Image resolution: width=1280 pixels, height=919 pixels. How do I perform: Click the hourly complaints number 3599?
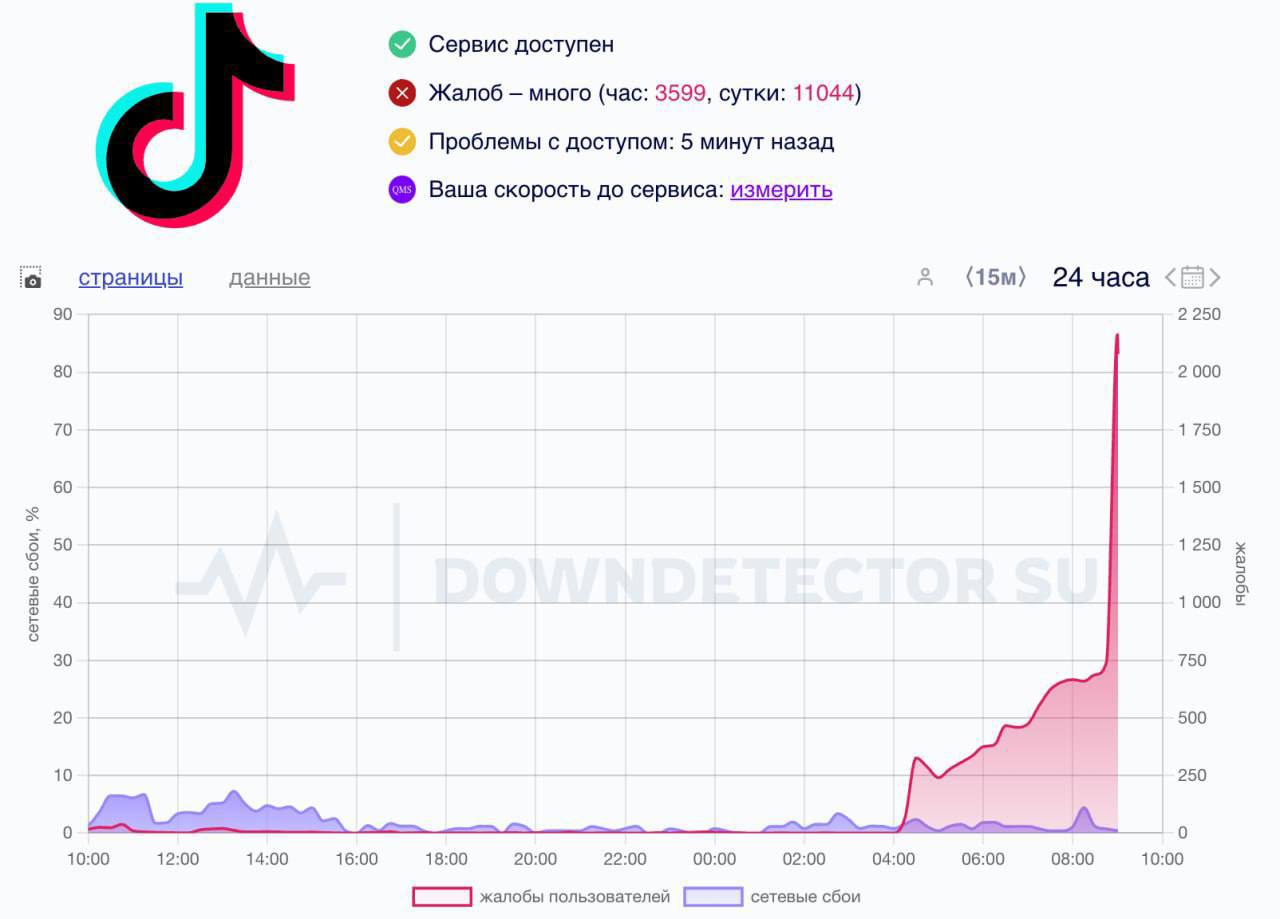[x=680, y=94]
